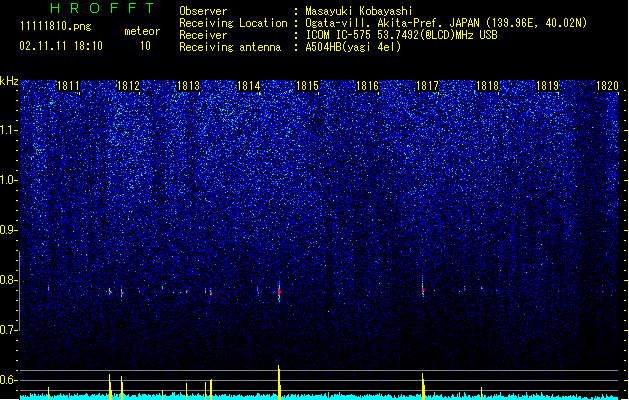Click the 0.8 kHz axis label
Screen dimensions: 629x400
(x=8, y=280)
